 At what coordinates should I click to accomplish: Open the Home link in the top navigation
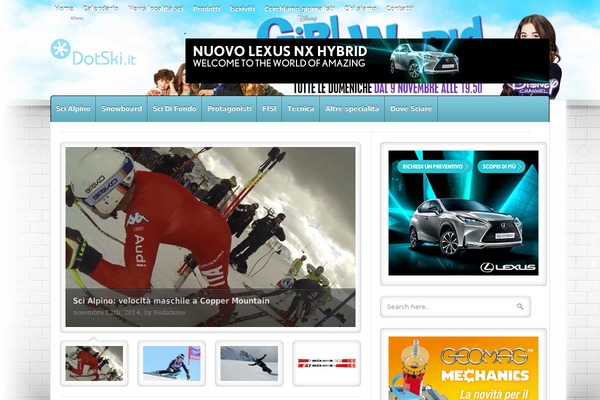(64, 8)
